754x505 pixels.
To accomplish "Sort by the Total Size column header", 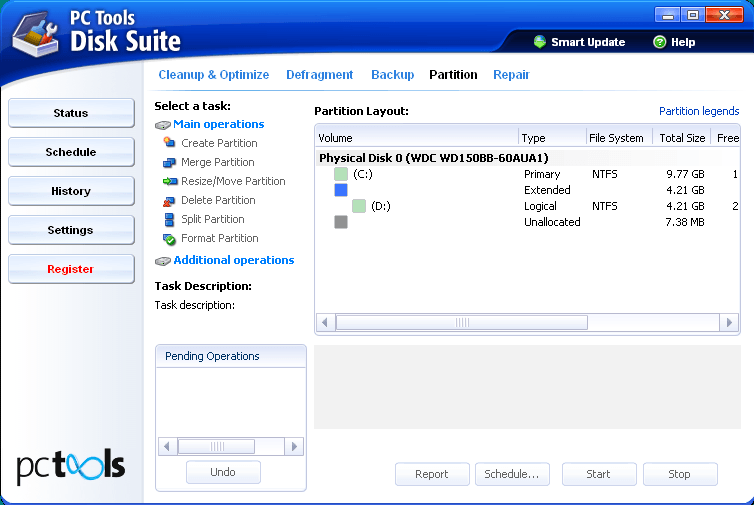I will coord(682,138).
